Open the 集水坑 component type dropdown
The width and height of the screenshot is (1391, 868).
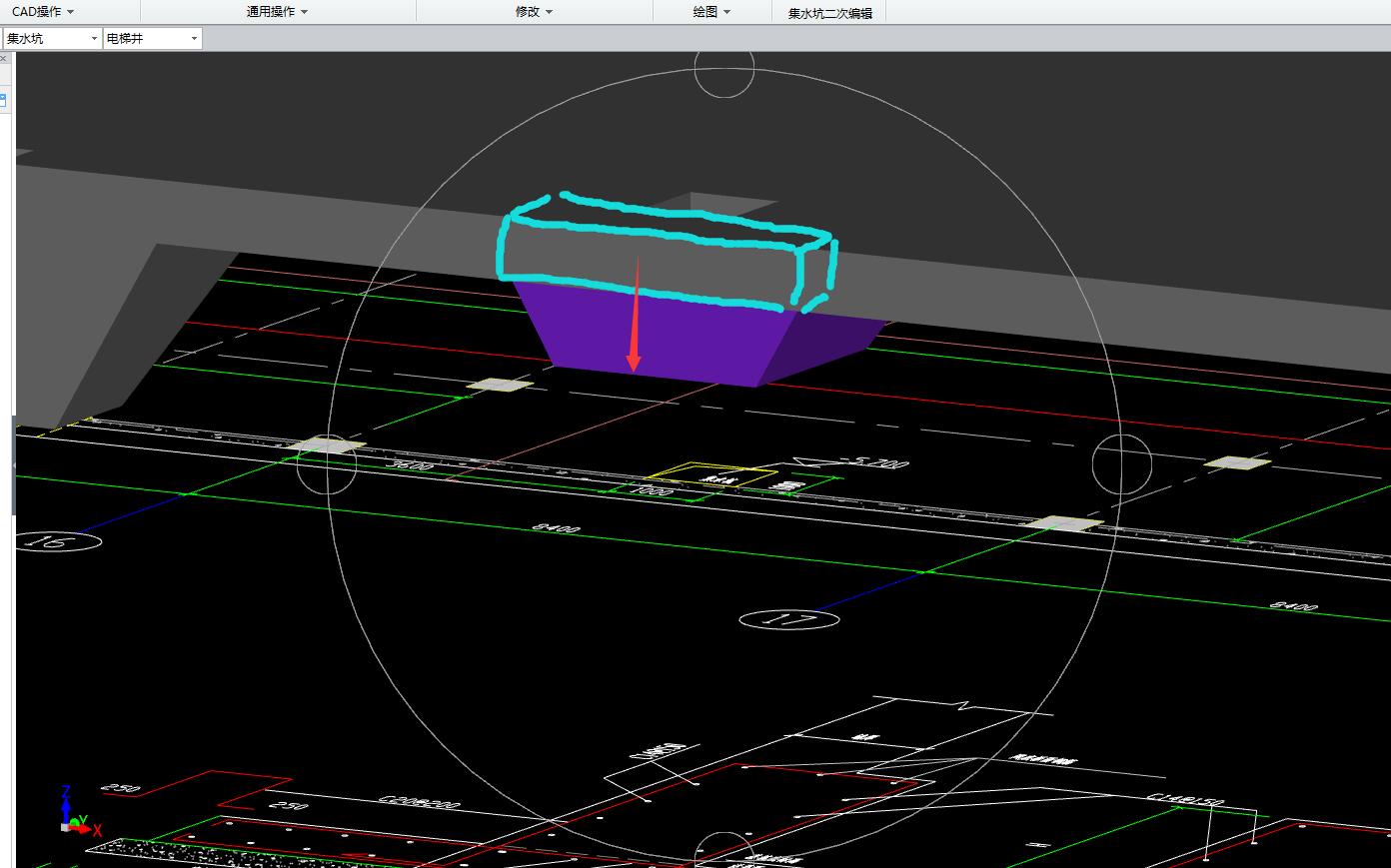(x=52, y=38)
